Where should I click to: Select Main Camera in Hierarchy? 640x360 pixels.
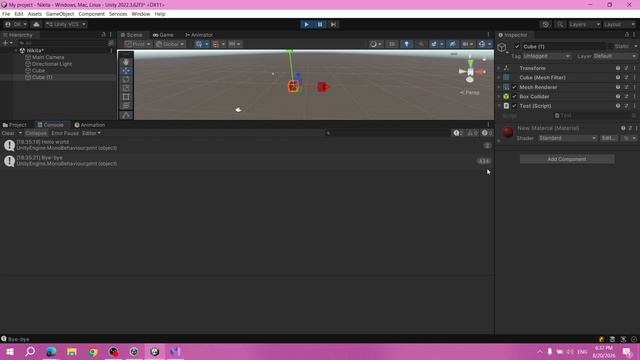(x=48, y=57)
